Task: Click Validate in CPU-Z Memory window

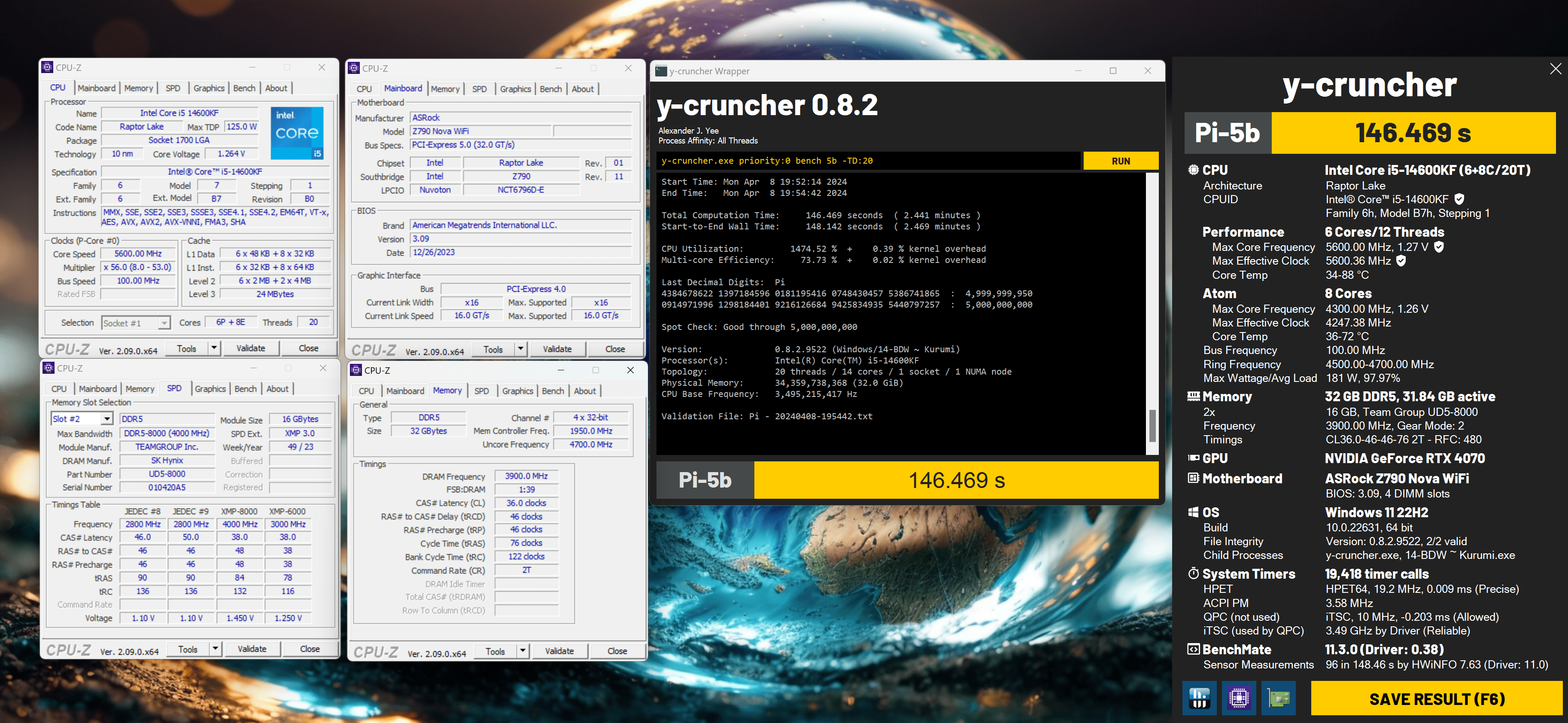Action: 559,651
